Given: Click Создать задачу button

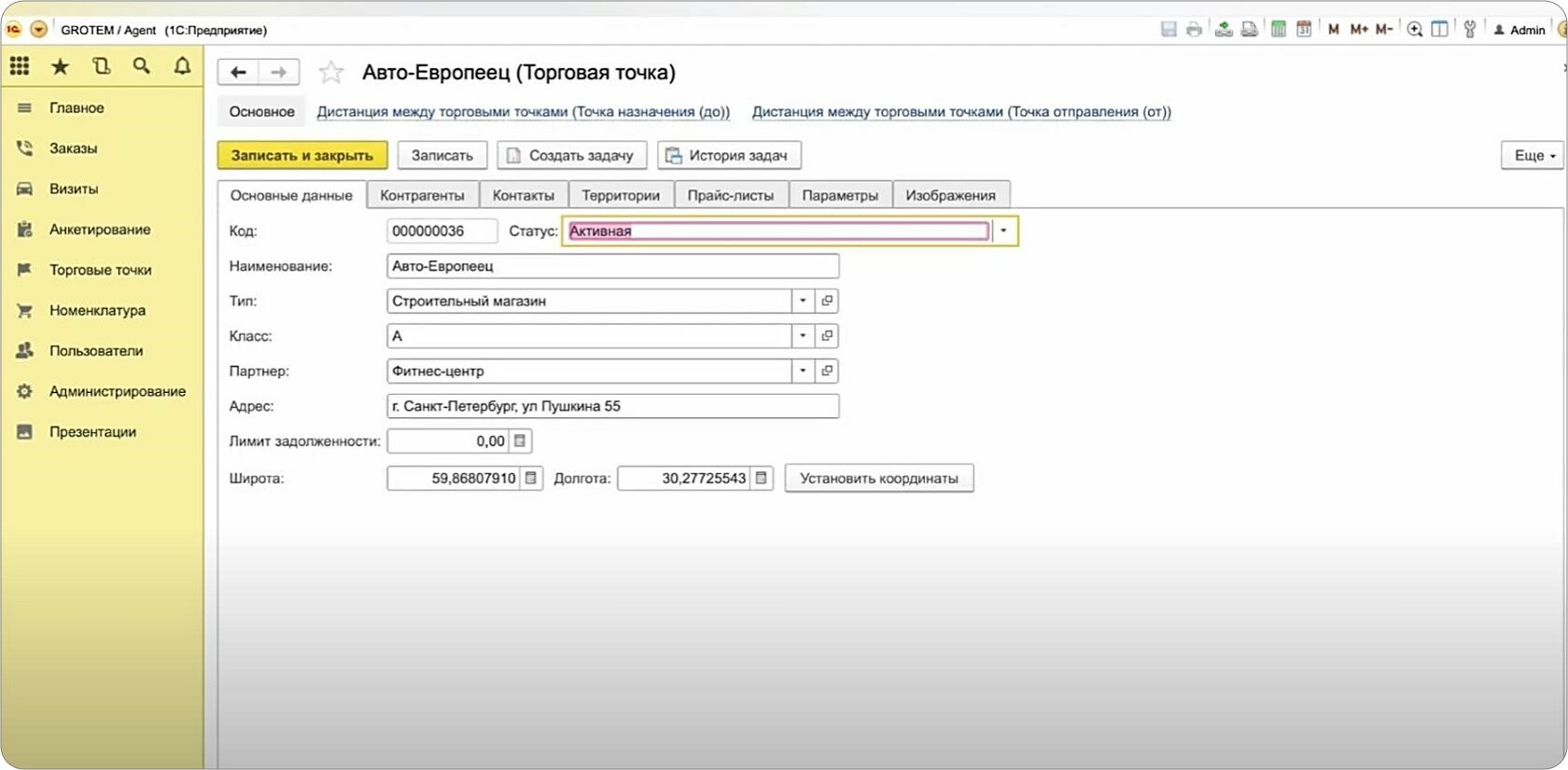Looking at the screenshot, I should click(x=571, y=156).
